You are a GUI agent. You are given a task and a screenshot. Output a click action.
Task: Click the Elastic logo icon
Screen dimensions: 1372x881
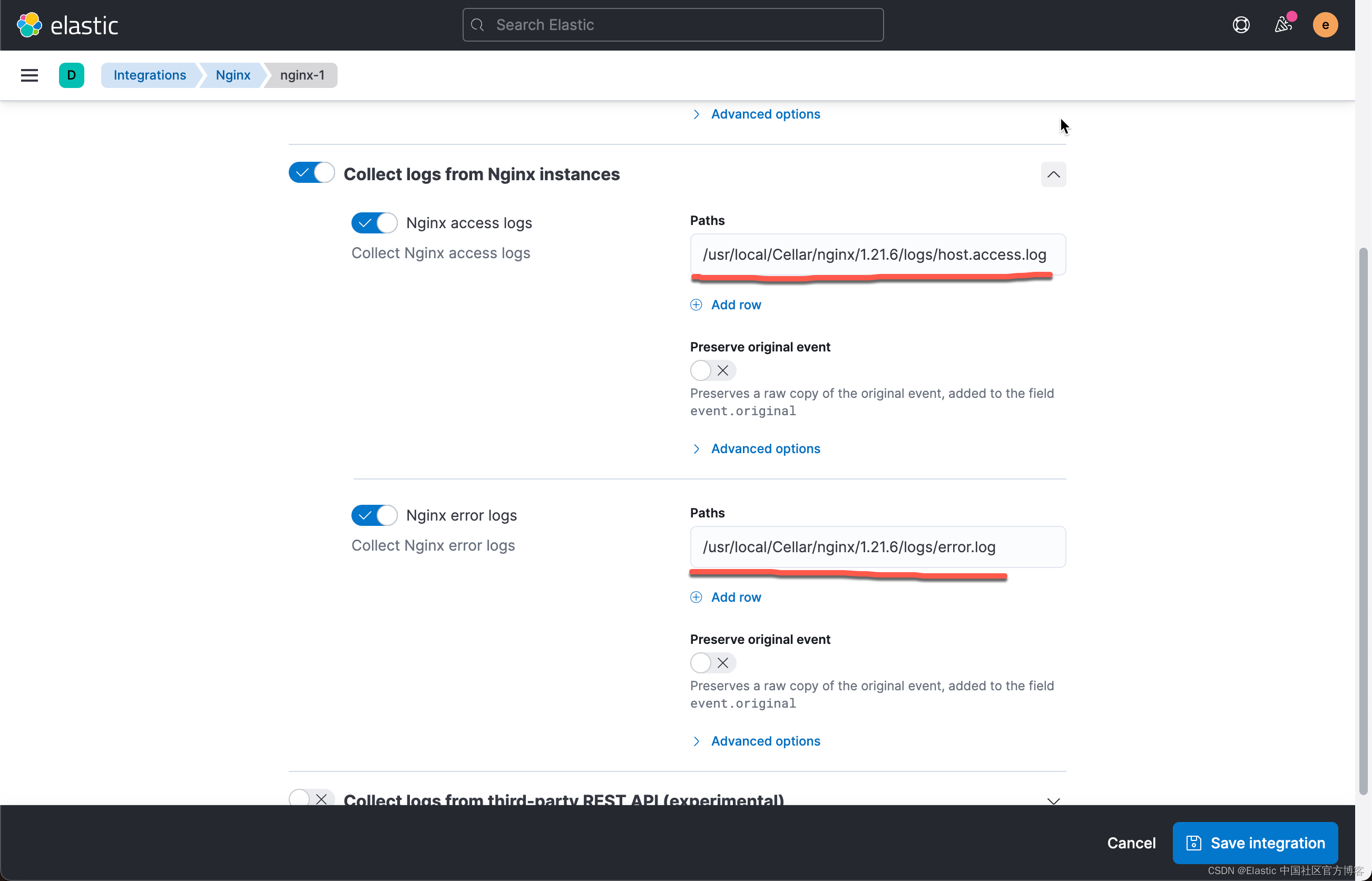pos(29,25)
